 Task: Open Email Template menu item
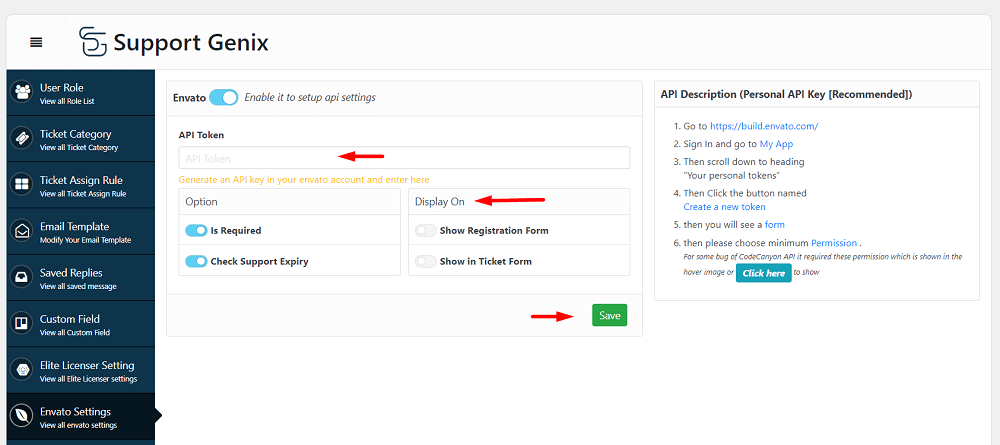click(x=80, y=231)
